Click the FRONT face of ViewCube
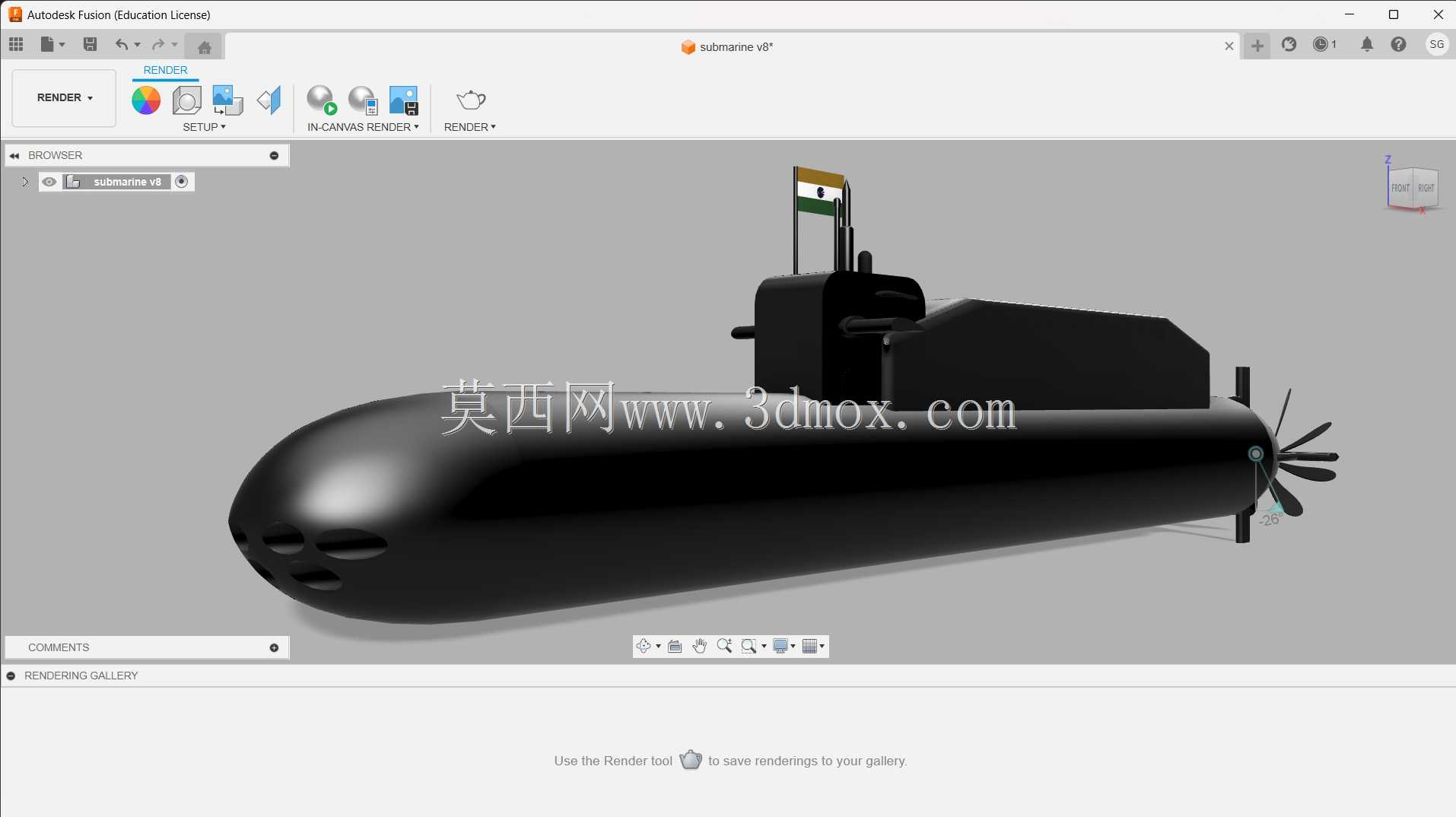This screenshot has height=817, width=1456. coord(1400,188)
